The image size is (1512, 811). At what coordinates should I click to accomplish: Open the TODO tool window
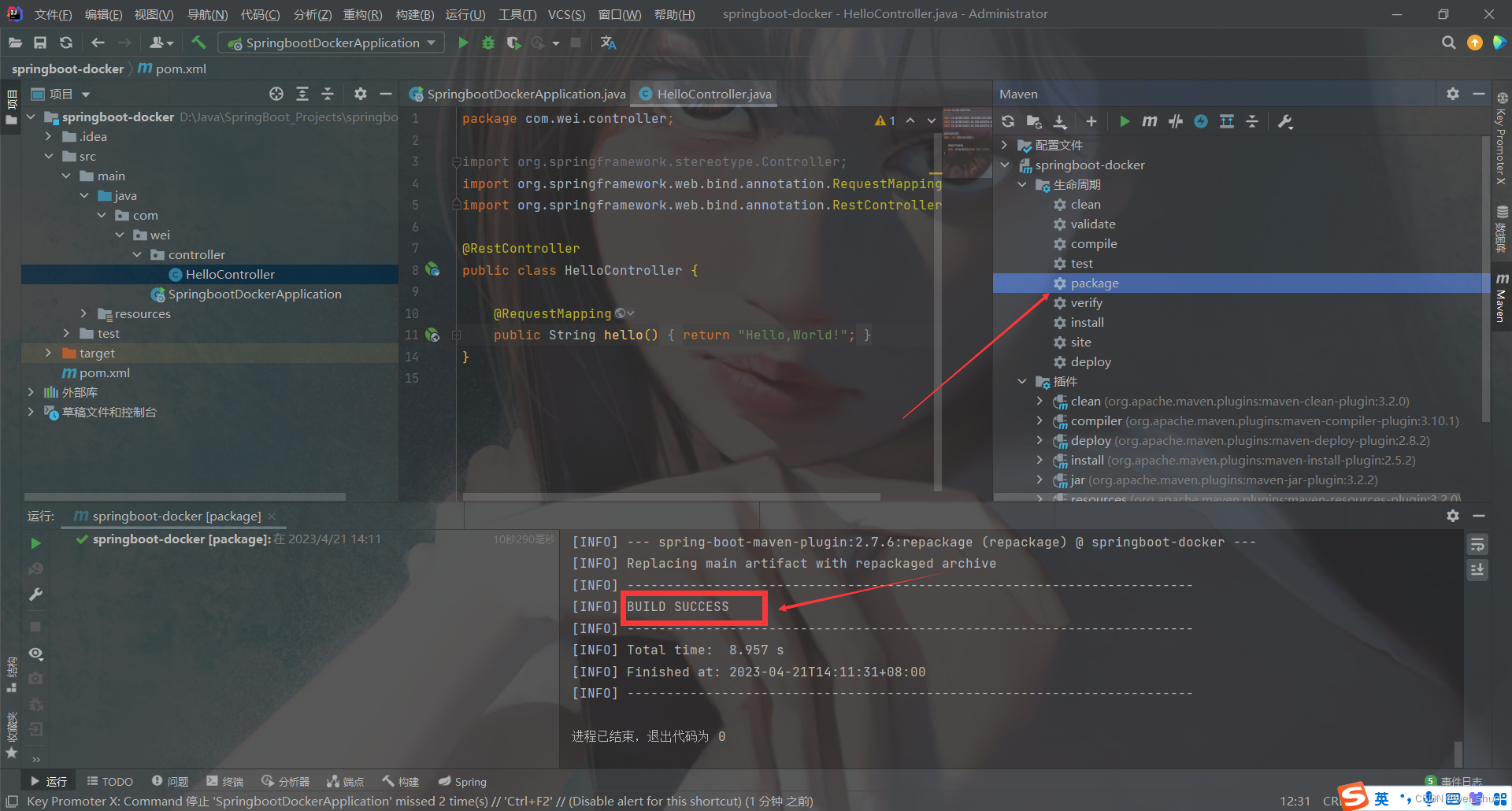click(x=109, y=781)
